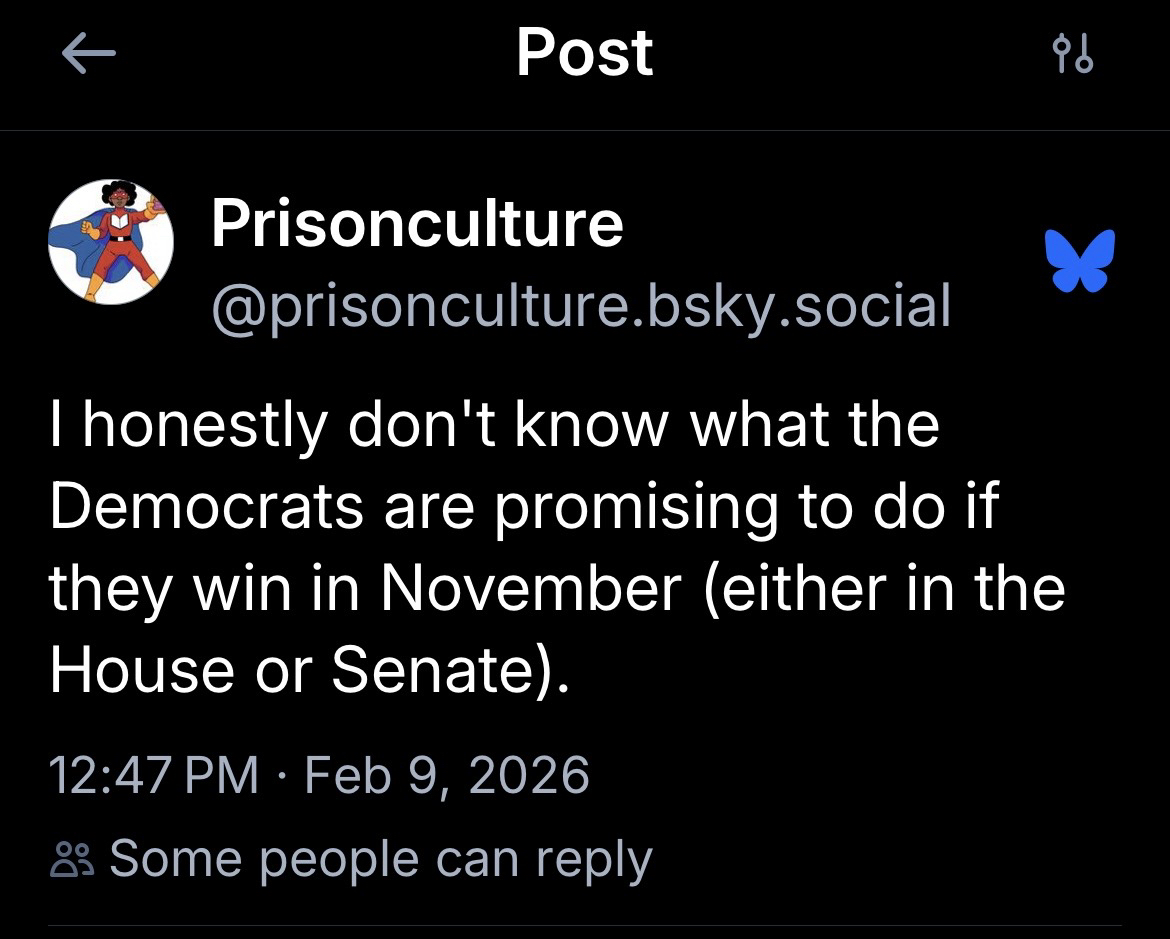The width and height of the screenshot is (1170, 939).
Task: Click the word promising in the post
Action: coord(635,506)
